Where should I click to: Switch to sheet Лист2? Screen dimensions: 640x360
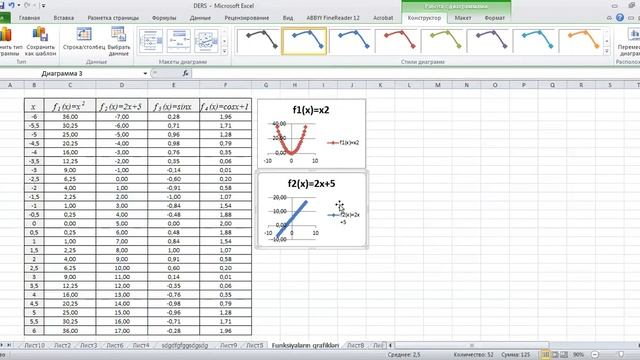(x=62, y=345)
